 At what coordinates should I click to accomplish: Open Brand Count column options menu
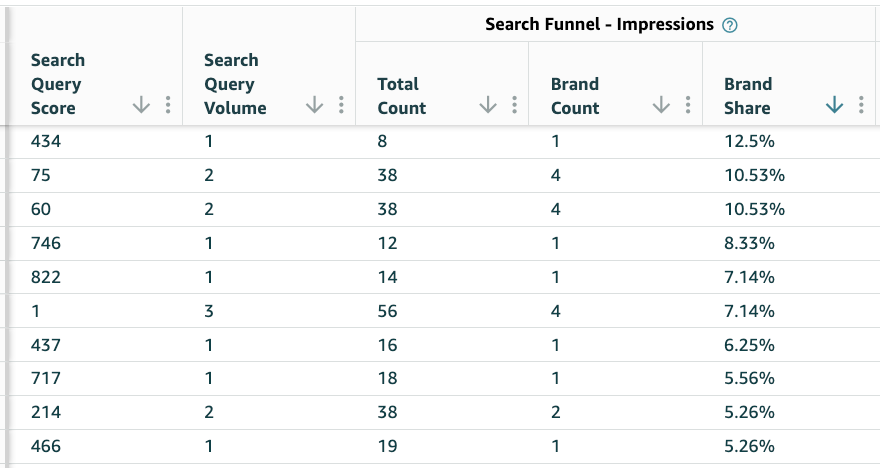click(x=688, y=105)
